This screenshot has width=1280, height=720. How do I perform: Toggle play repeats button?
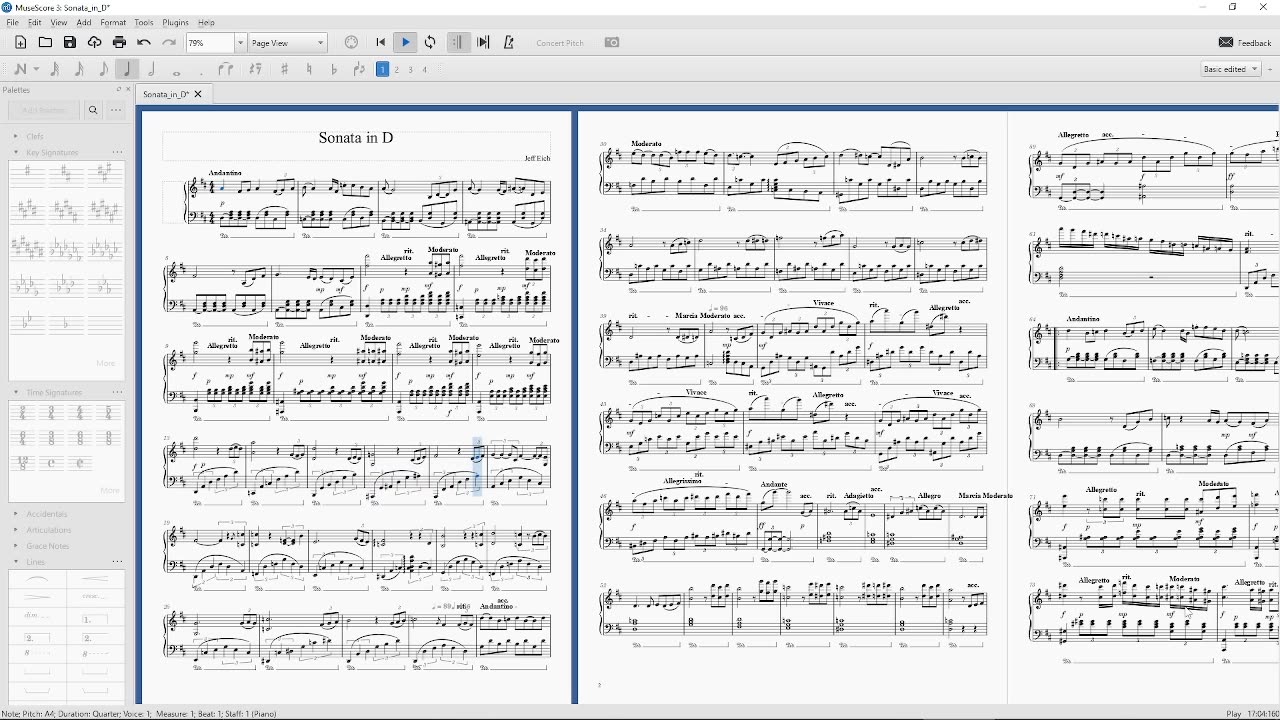458,43
